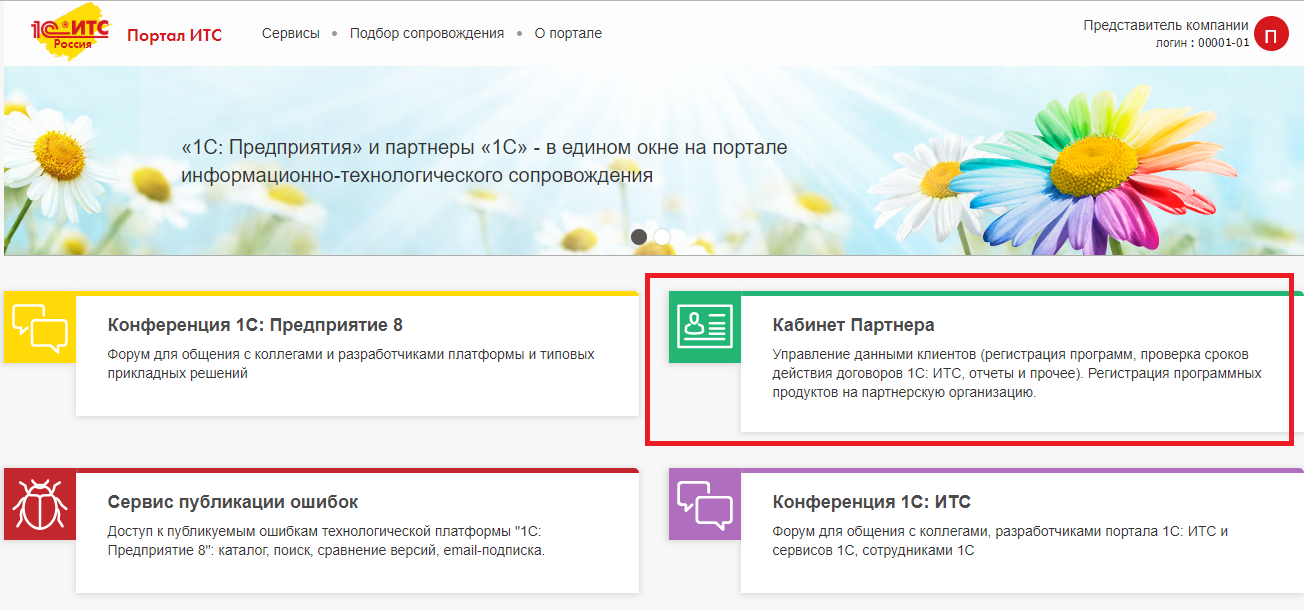The width and height of the screenshot is (1304, 610).
Task: Open the Конференция 1С: Предприятие 8 heading link
Action: pos(255,325)
